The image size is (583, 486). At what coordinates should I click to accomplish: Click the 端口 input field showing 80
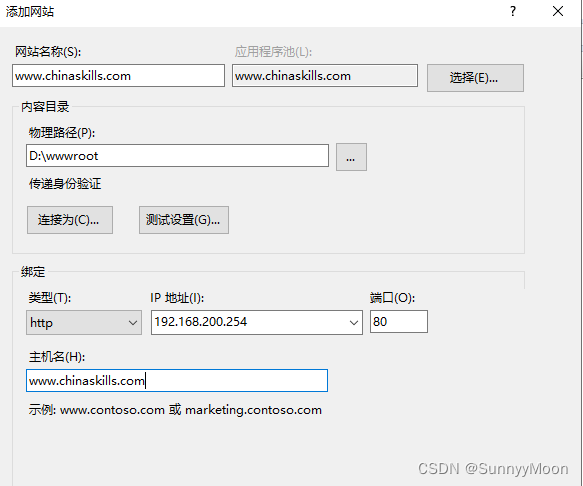click(x=399, y=322)
